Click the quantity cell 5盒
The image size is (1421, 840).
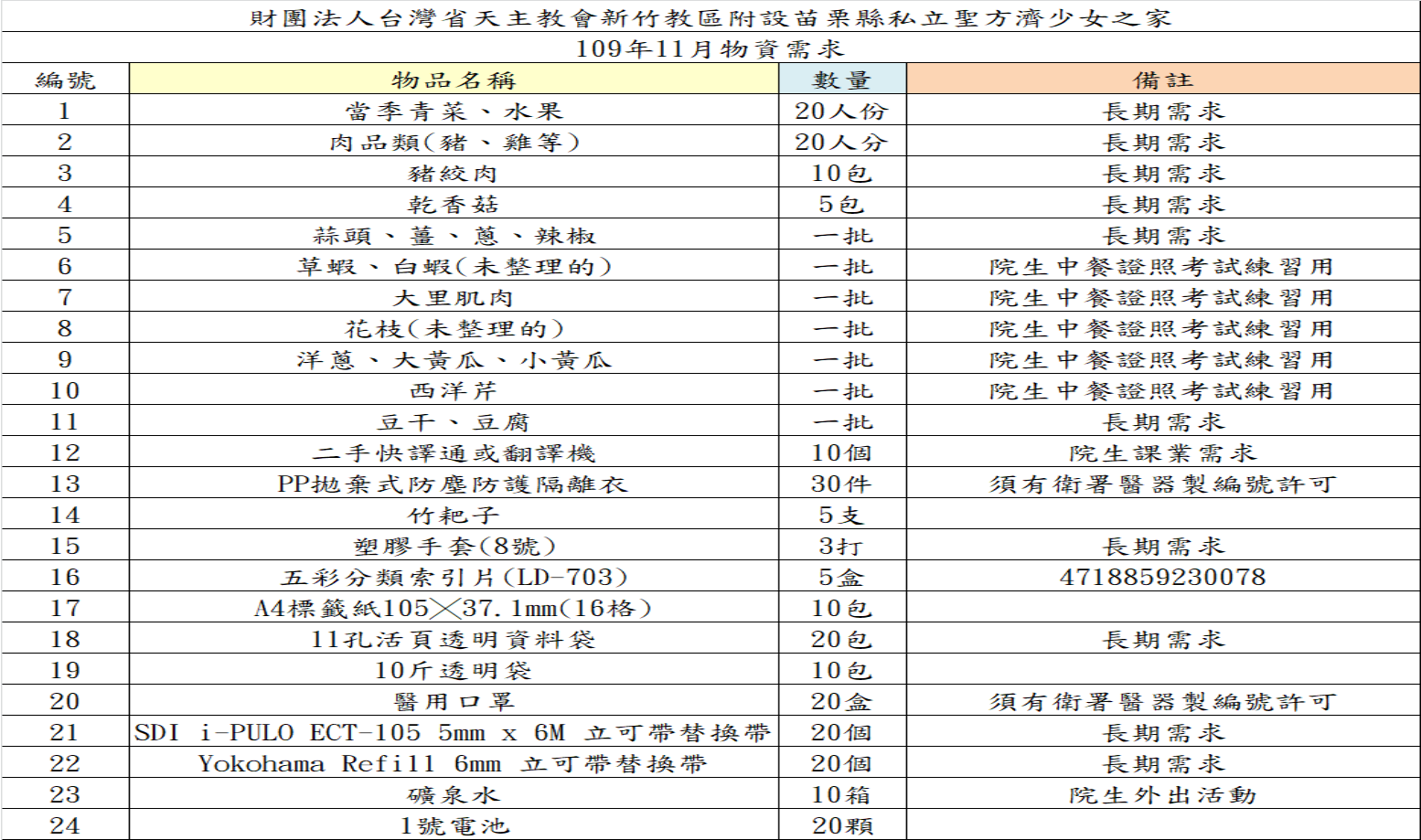842,577
